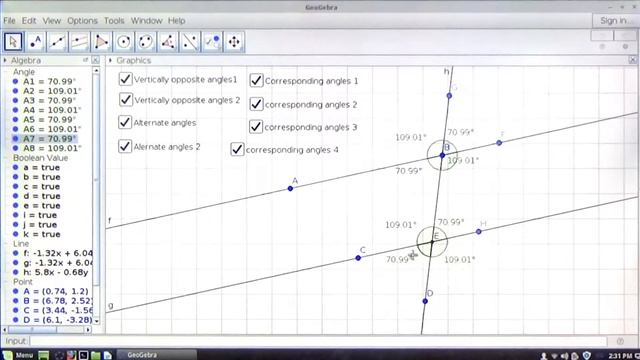Uncheck Vertically opposite angles 2 checkbox

[x=125, y=100]
